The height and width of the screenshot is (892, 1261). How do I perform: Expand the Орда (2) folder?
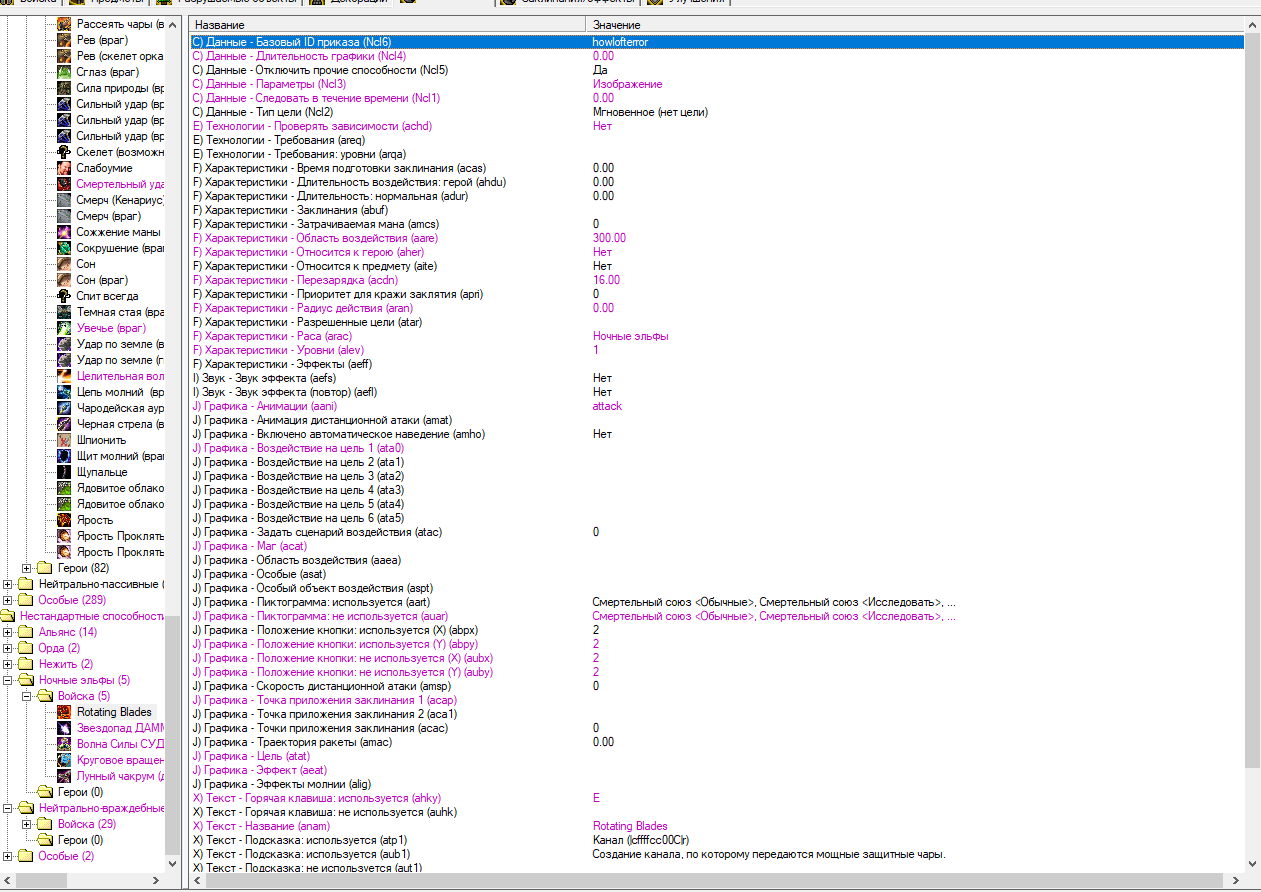8,648
